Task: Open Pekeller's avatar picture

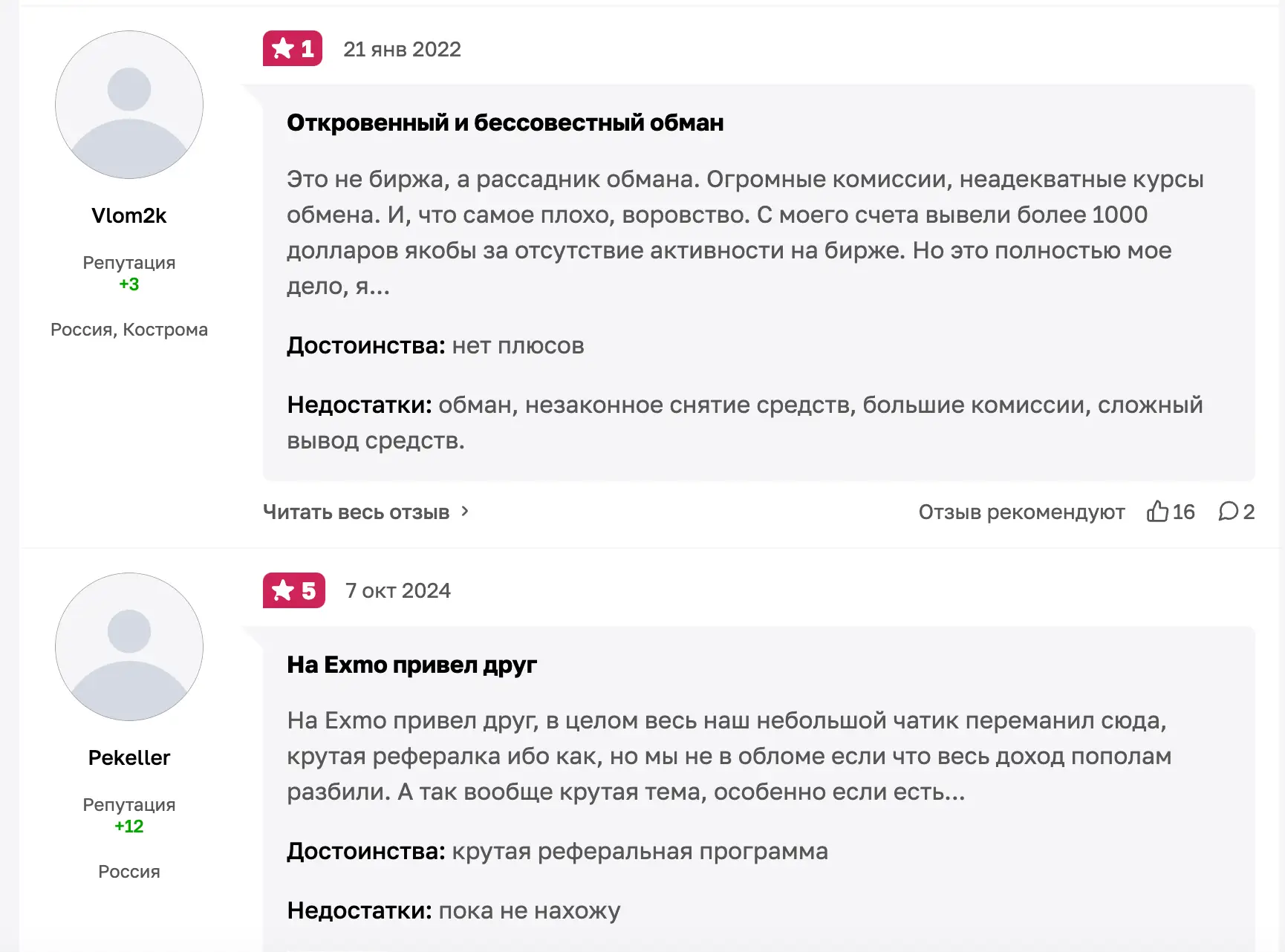Action: [x=129, y=647]
